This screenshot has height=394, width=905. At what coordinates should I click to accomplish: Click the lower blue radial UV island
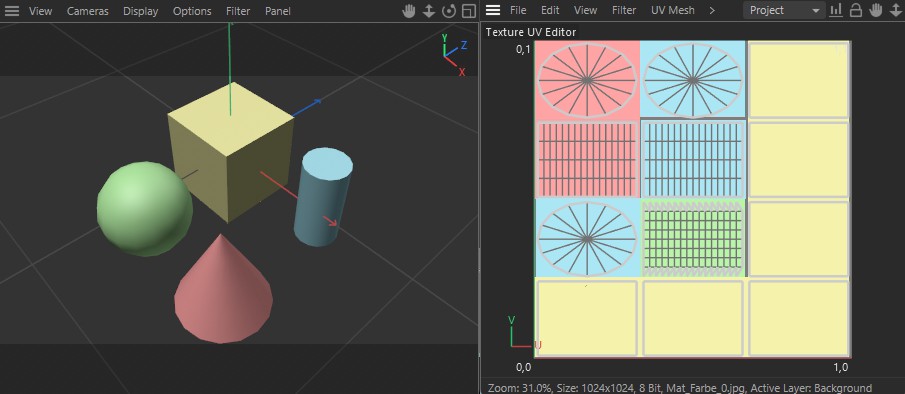tap(587, 238)
